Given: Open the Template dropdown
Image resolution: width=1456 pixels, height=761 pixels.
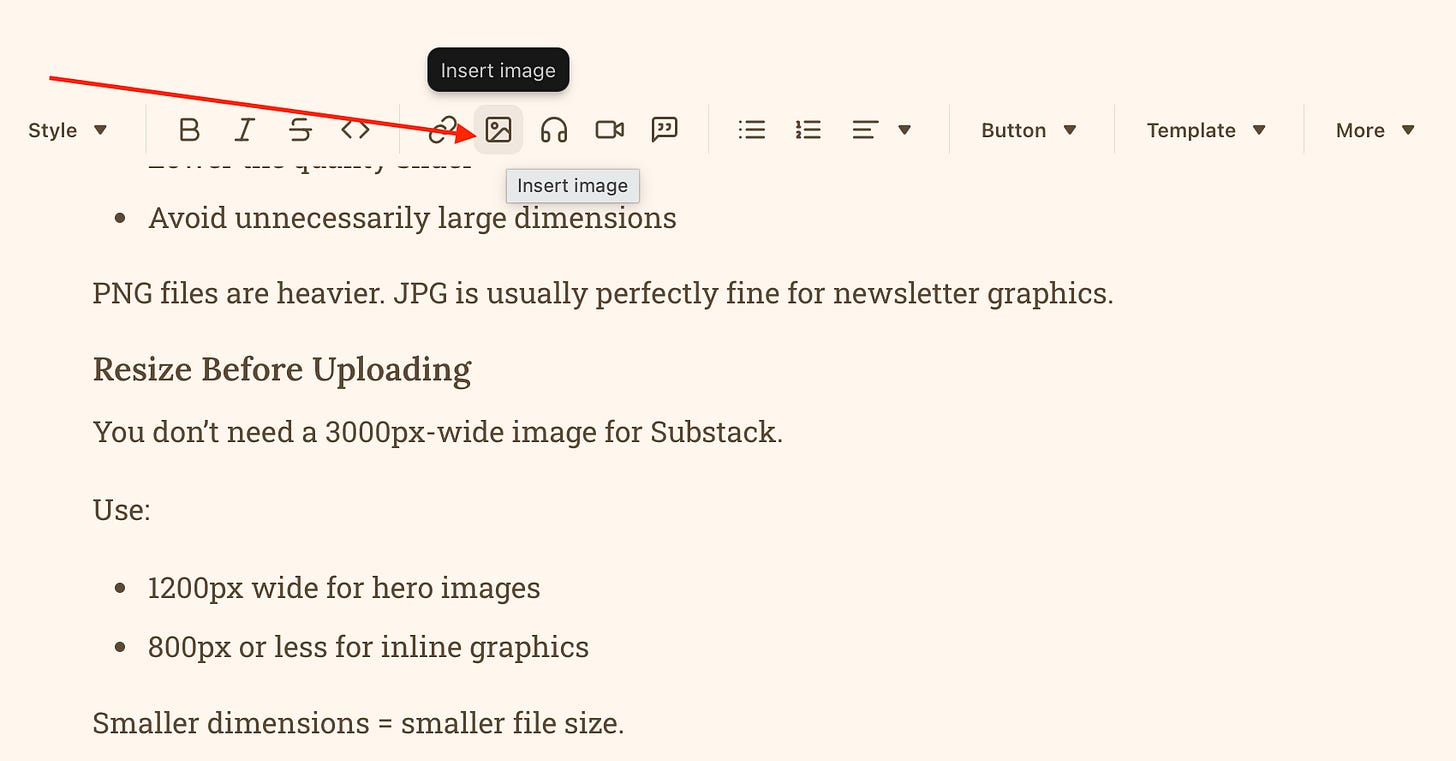Looking at the screenshot, I should click(1207, 130).
